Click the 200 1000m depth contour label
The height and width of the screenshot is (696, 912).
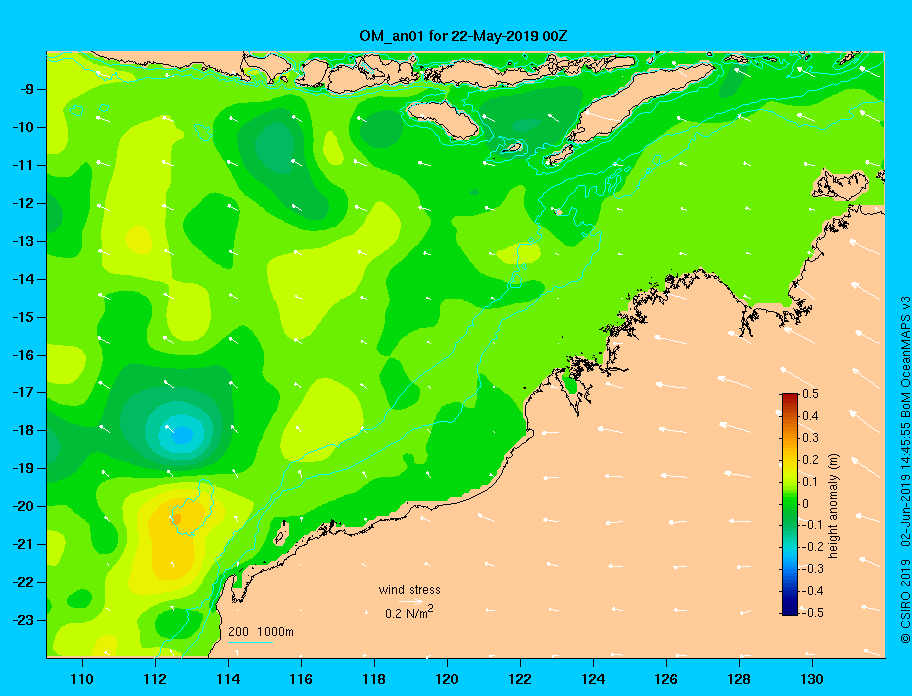click(261, 632)
